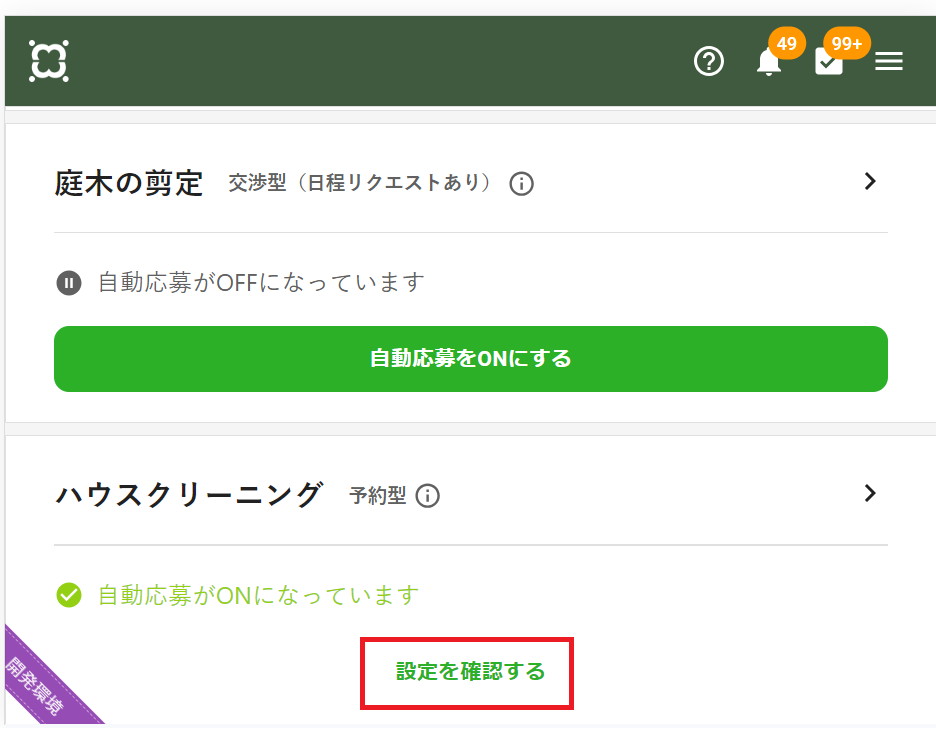Expand the ハウスクリーニング chevron arrow
936x744 pixels.
(870, 493)
